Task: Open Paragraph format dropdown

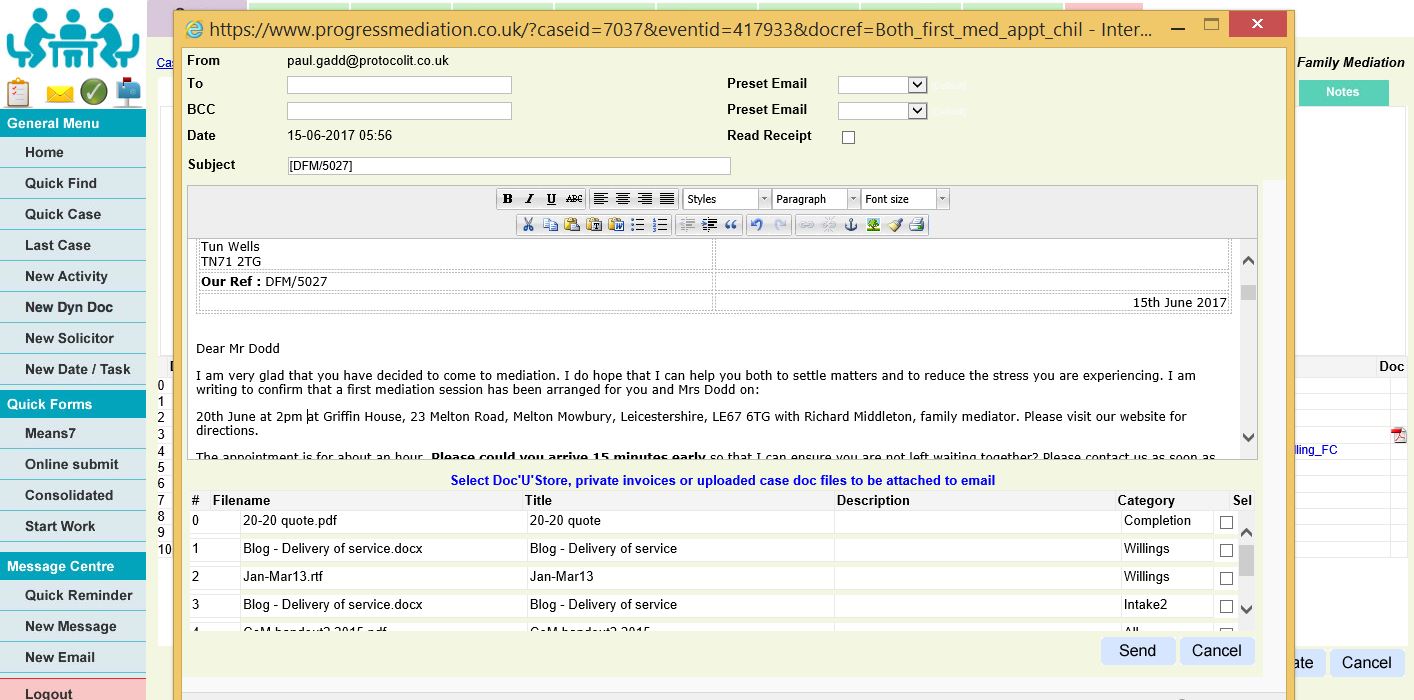Action: click(x=816, y=199)
